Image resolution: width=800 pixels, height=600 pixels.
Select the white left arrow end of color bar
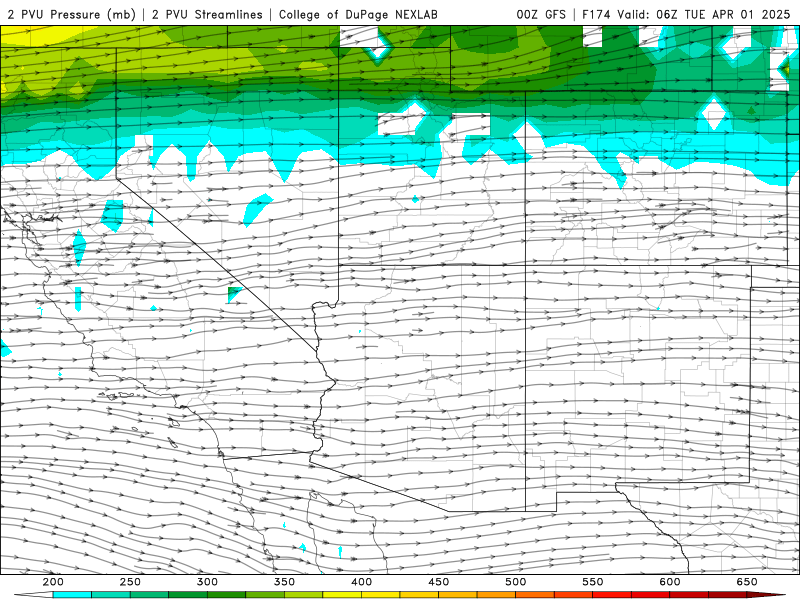click(x=33, y=595)
